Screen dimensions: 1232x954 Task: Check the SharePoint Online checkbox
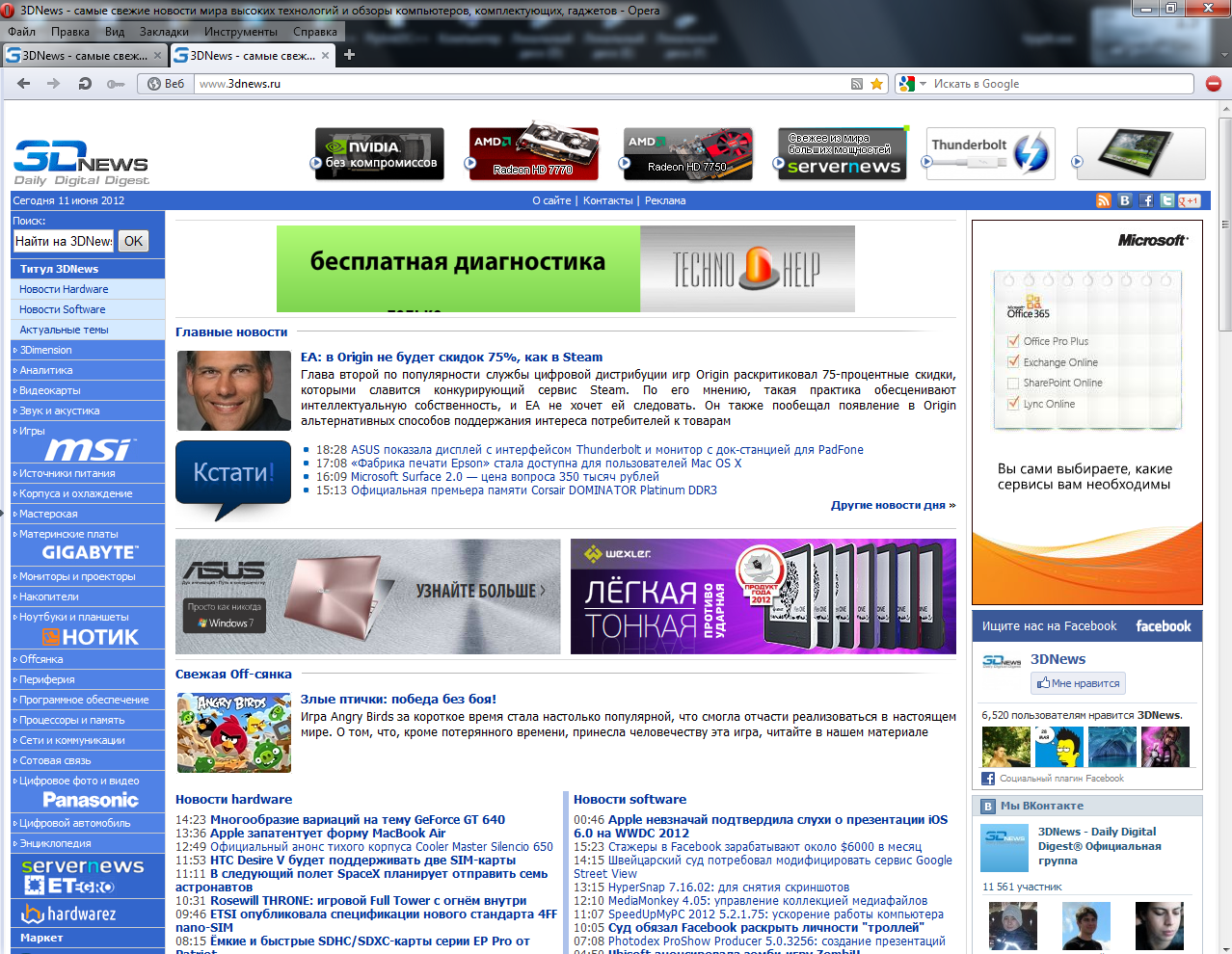pos(1013,383)
